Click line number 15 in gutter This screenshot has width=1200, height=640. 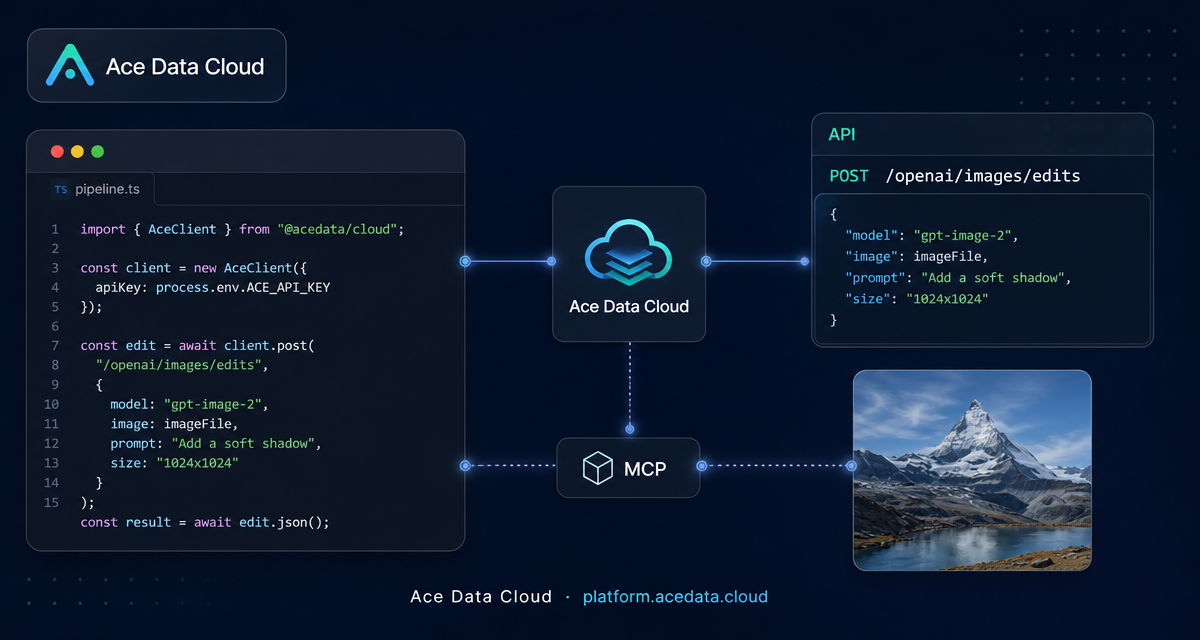coord(51,502)
